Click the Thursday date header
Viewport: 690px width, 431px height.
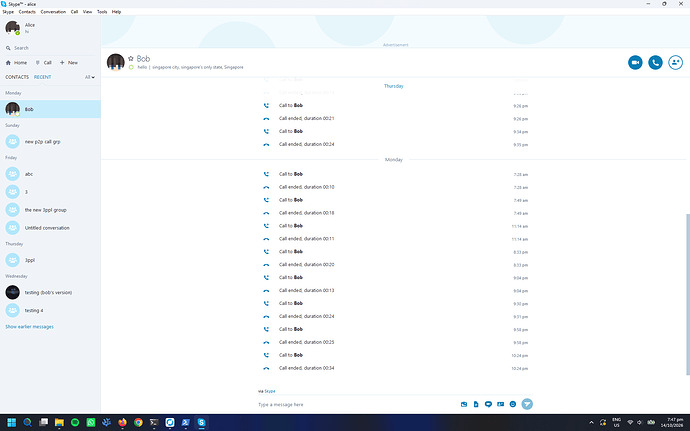(393, 86)
